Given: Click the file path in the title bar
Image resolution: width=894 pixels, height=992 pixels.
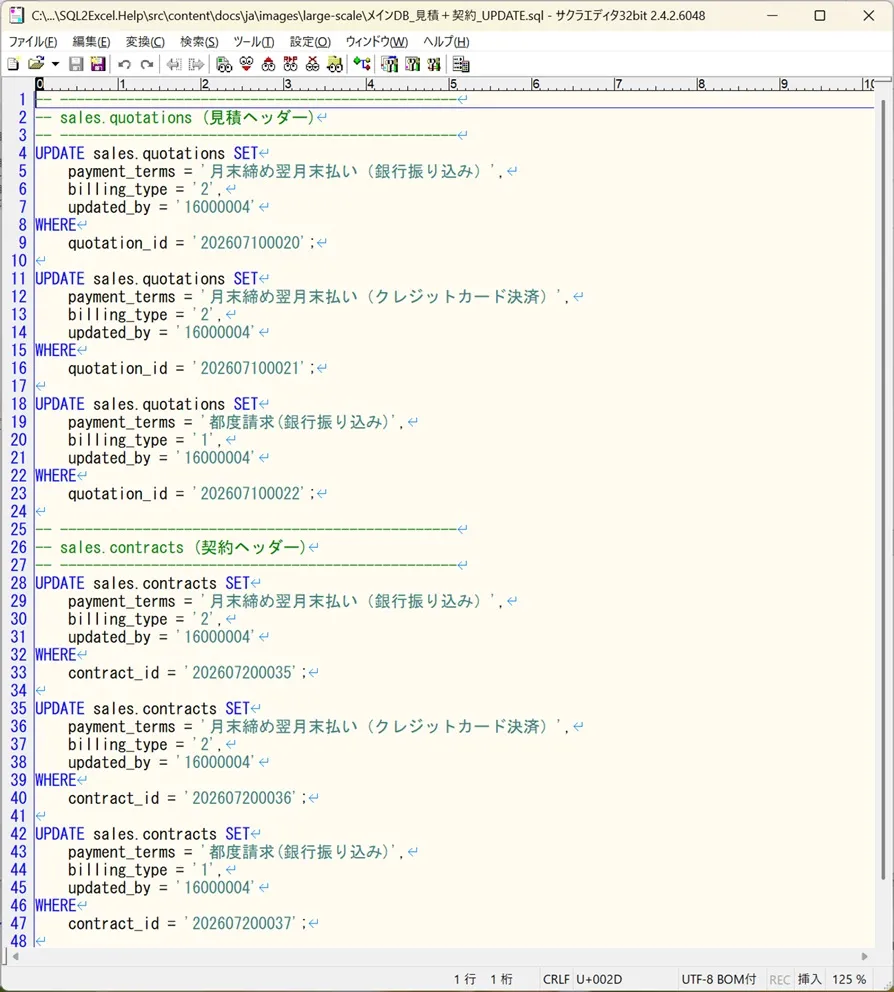Looking at the screenshot, I should point(287,15).
